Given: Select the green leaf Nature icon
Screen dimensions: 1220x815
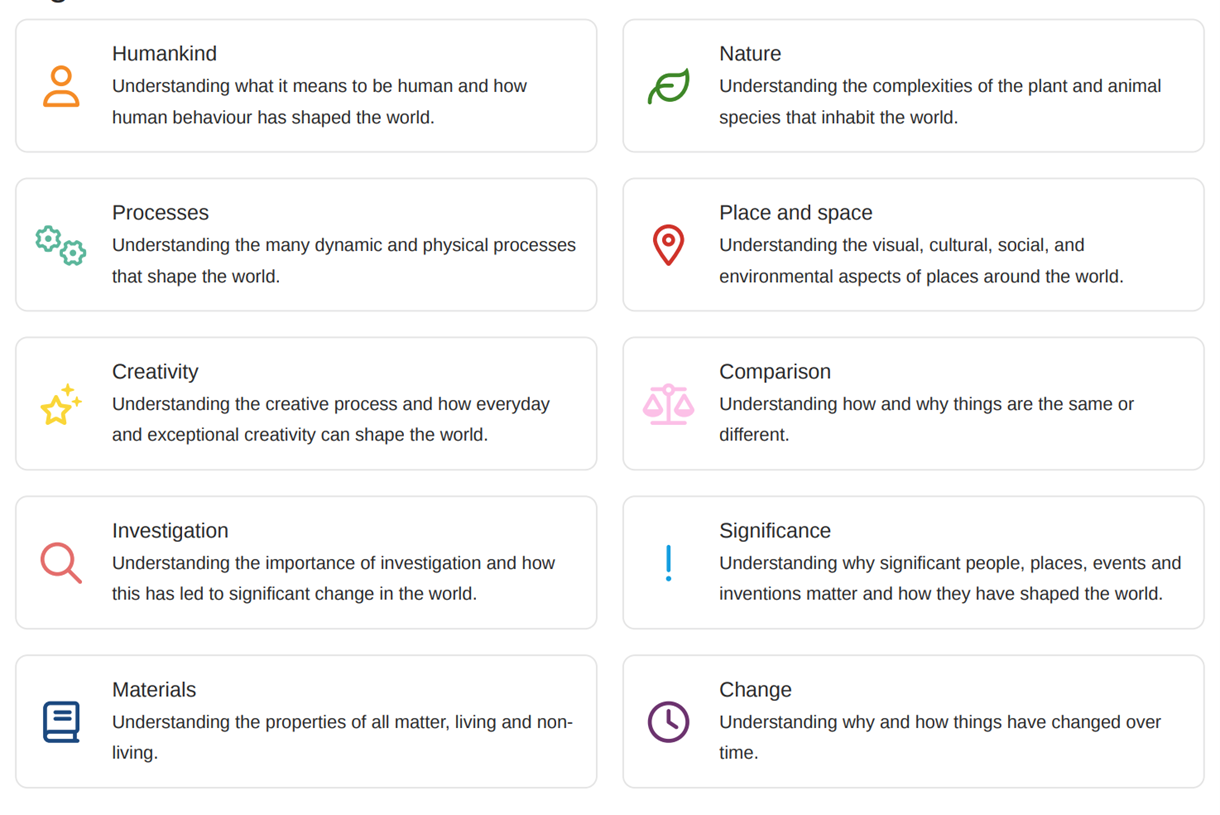Looking at the screenshot, I should pyautogui.click(x=668, y=86).
